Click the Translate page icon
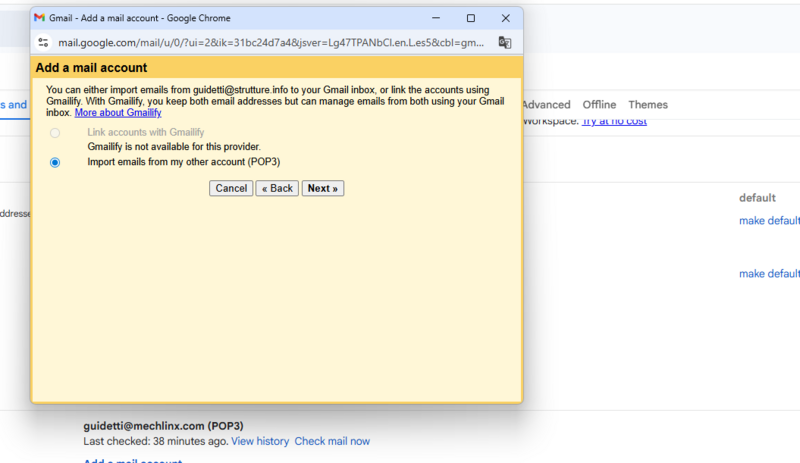Image resolution: width=800 pixels, height=463 pixels. (505, 43)
